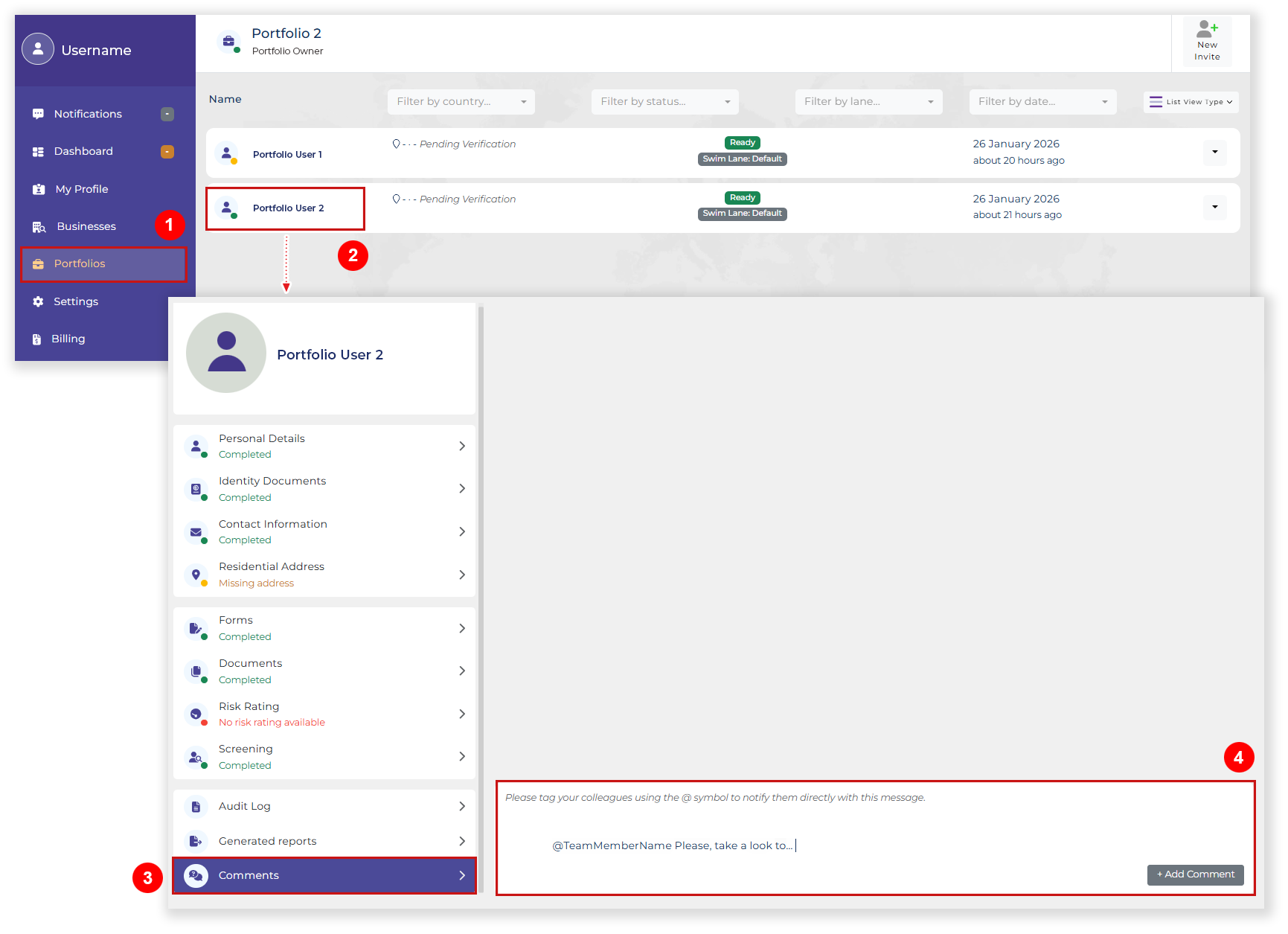Open the Forms section

324,628
